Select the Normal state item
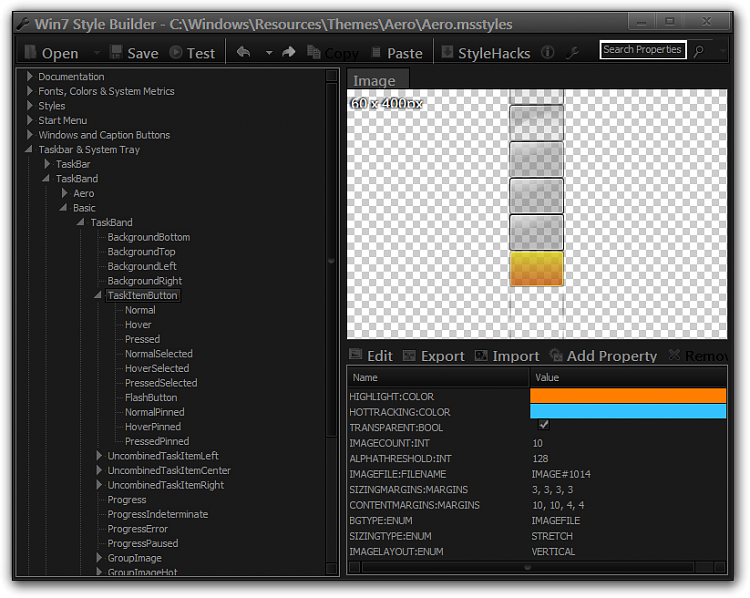Image resolution: width=750 pixels, height=598 pixels. point(140,310)
